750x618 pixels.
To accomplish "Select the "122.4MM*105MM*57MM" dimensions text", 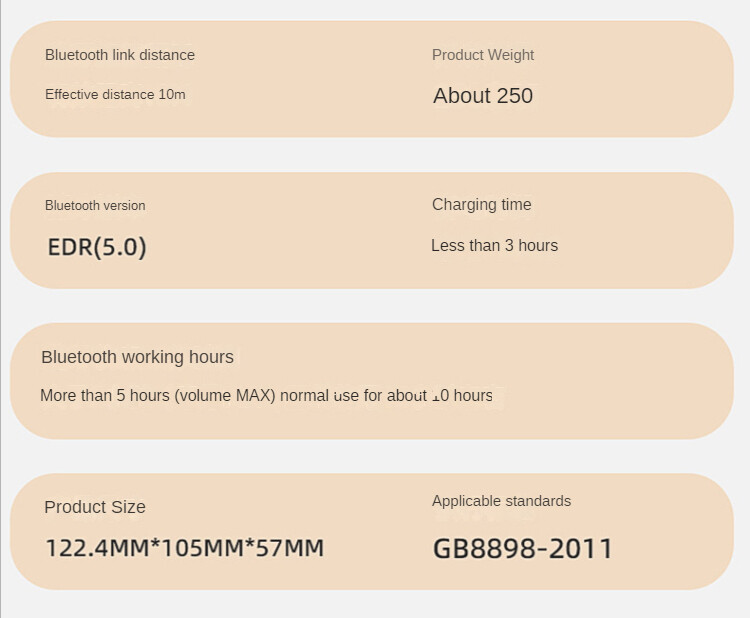I will 185,548.
